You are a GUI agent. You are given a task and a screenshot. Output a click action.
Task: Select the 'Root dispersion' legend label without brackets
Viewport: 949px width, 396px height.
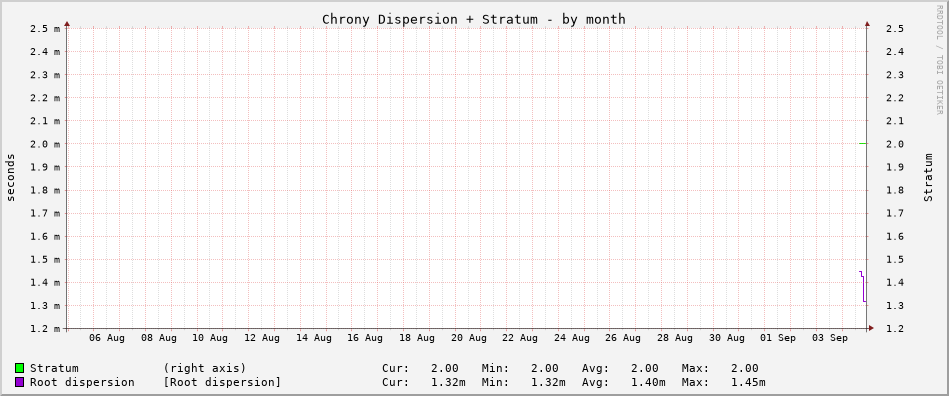tap(82, 383)
